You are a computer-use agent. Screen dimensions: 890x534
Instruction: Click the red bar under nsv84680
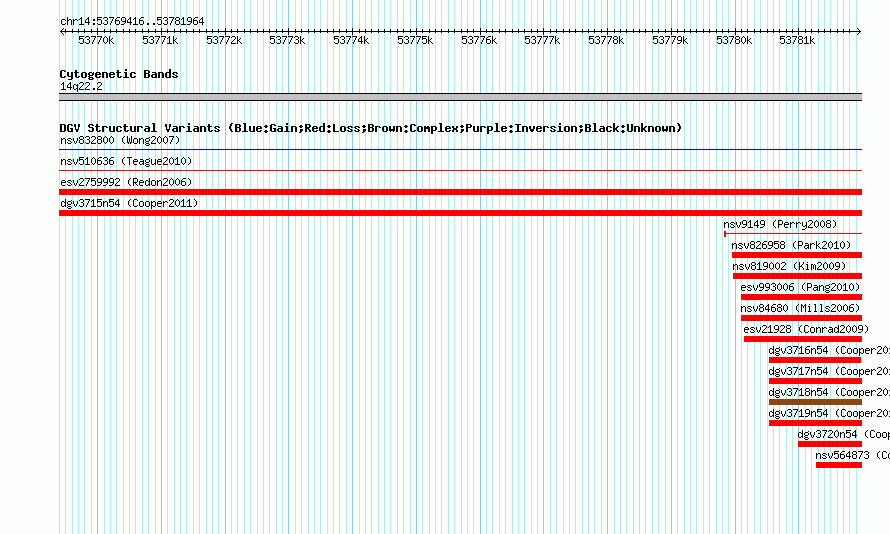coord(801,318)
